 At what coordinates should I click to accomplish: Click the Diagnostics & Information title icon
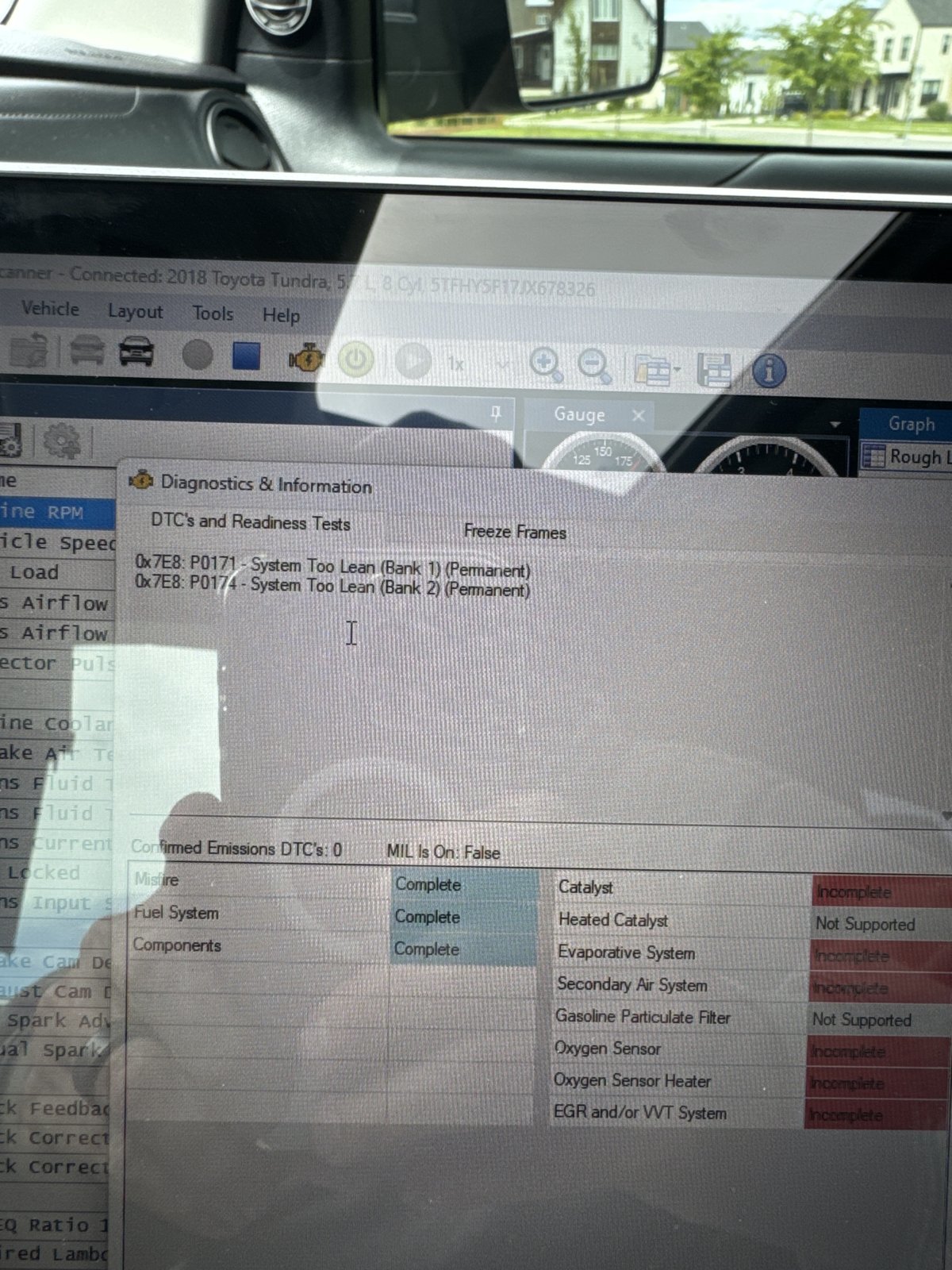[x=141, y=480]
